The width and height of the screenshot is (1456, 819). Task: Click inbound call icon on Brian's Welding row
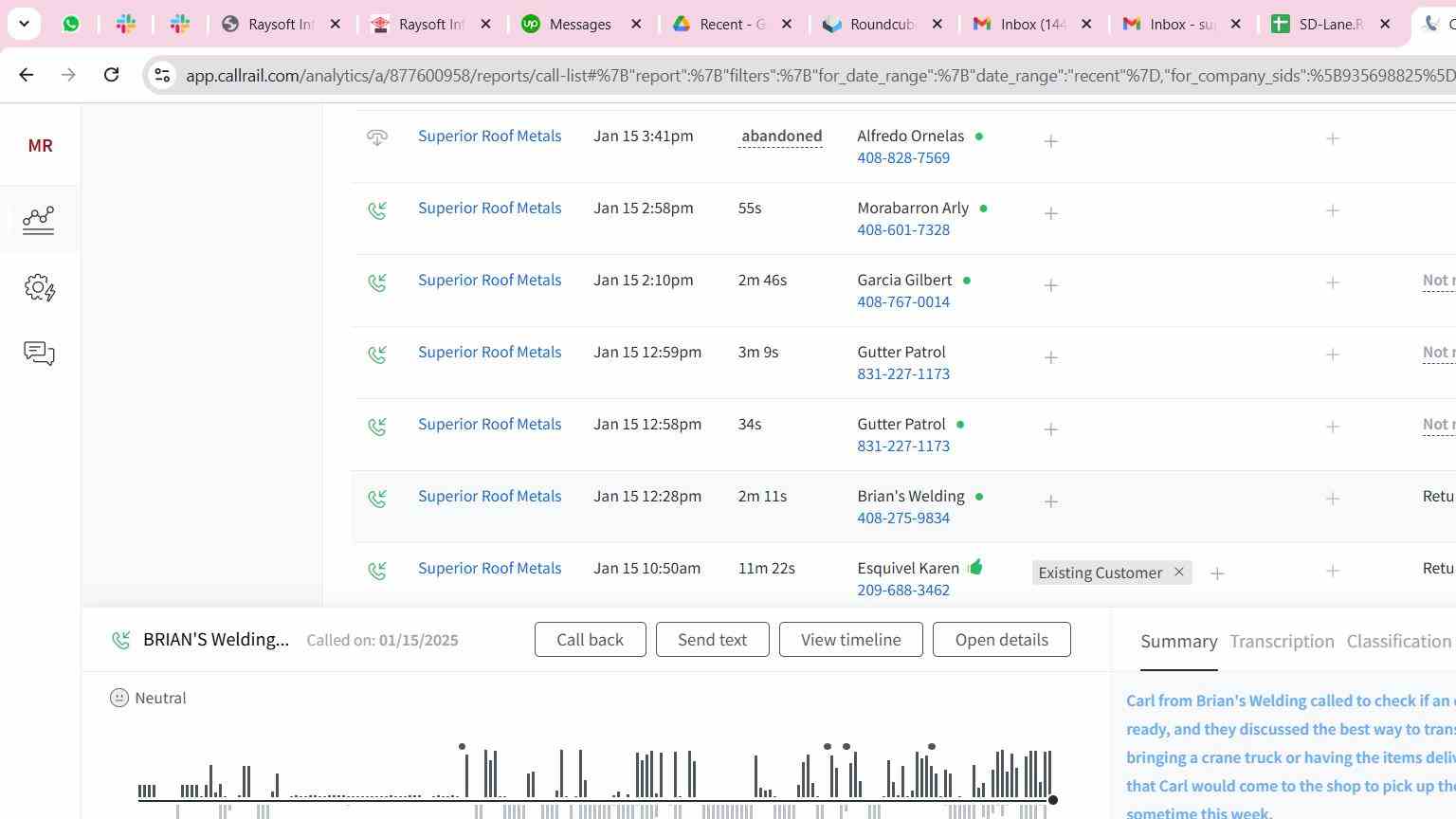coord(377,498)
